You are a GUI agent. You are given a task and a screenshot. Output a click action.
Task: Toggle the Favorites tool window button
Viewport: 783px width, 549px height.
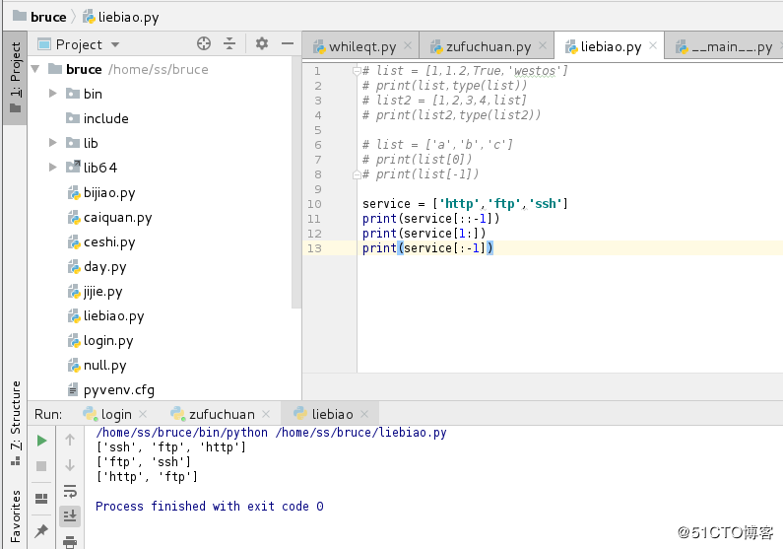coord(15,517)
